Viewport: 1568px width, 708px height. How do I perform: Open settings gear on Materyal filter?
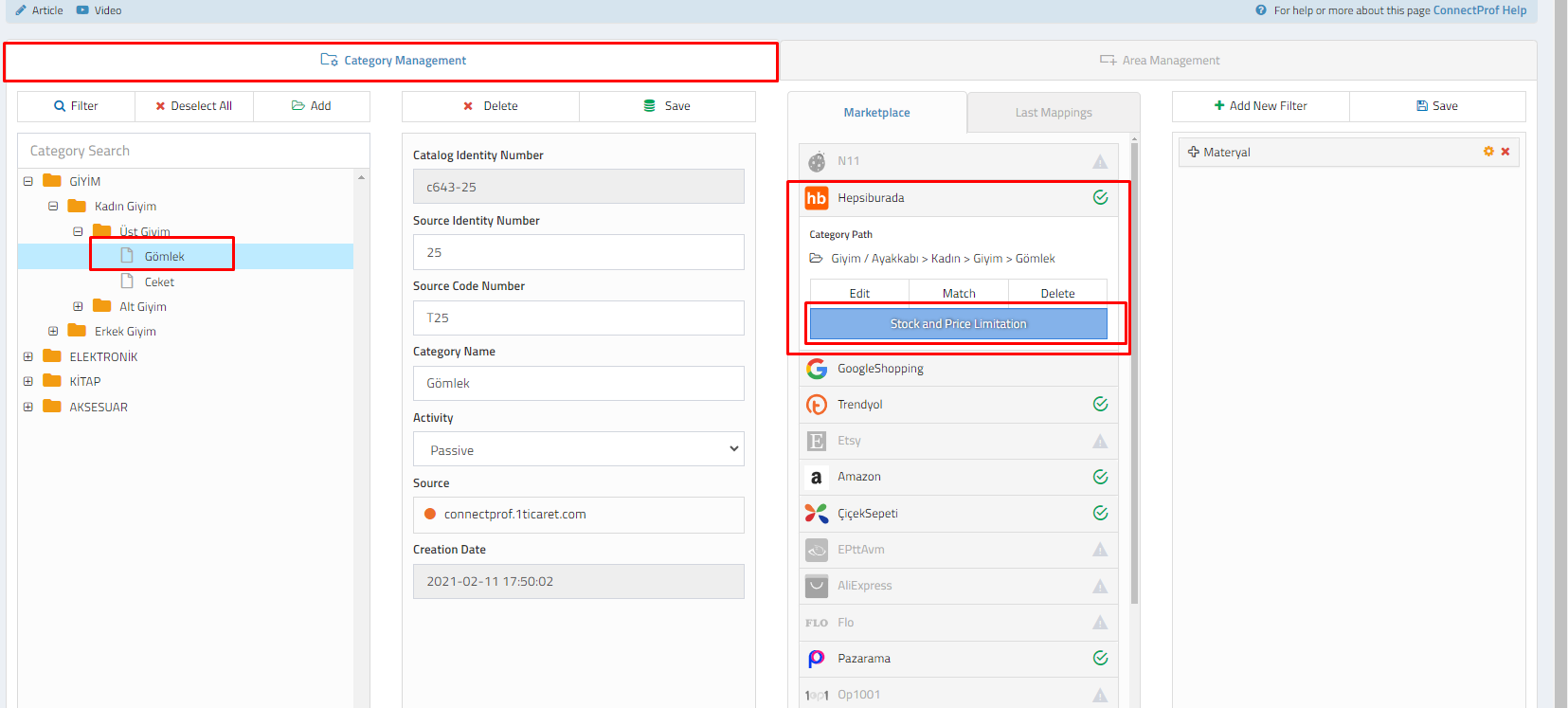tap(1488, 152)
